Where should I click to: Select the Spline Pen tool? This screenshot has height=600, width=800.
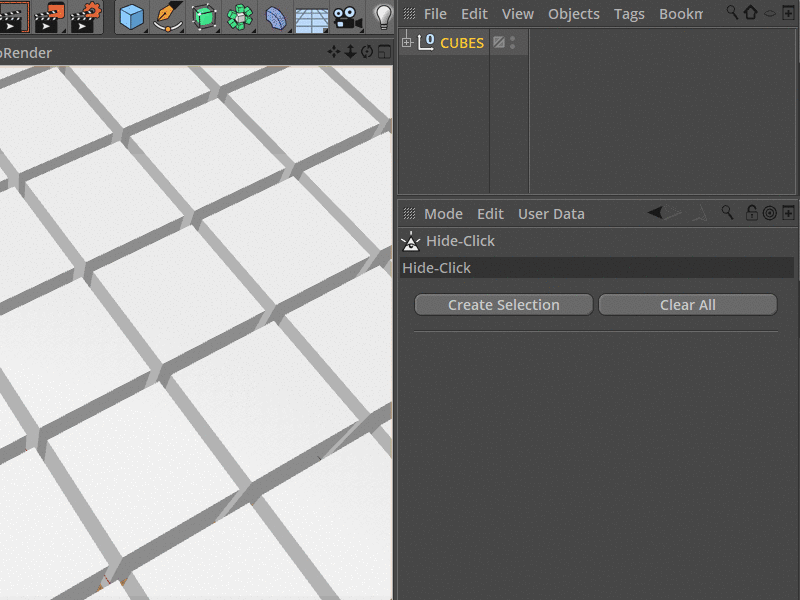click(x=168, y=17)
